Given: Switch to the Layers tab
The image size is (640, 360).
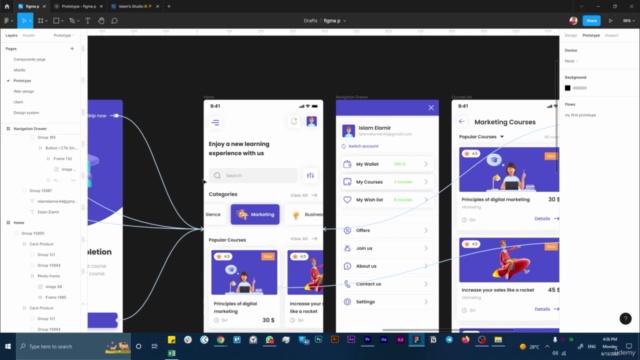Looking at the screenshot, I should pyautogui.click(x=11, y=36).
